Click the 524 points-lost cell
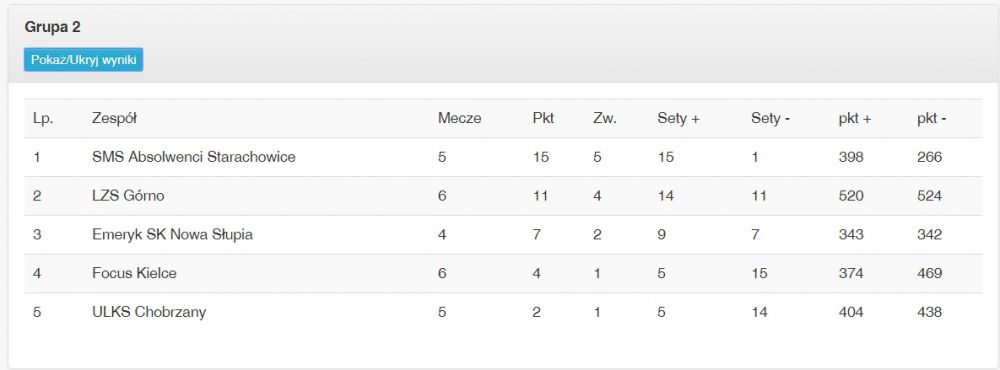This screenshot has height=370, width=1000. coord(929,196)
